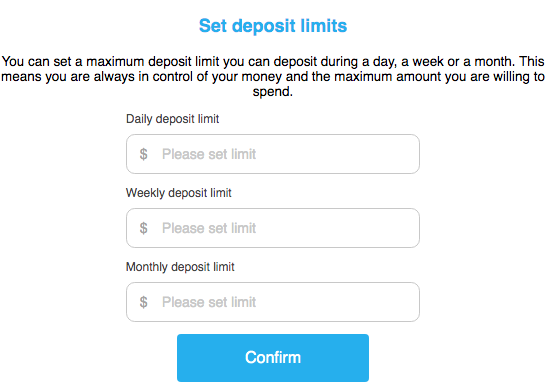Image resolution: width=553 pixels, height=392 pixels.
Task: Click the description line starting 'means you are'
Action: point(273,77)
